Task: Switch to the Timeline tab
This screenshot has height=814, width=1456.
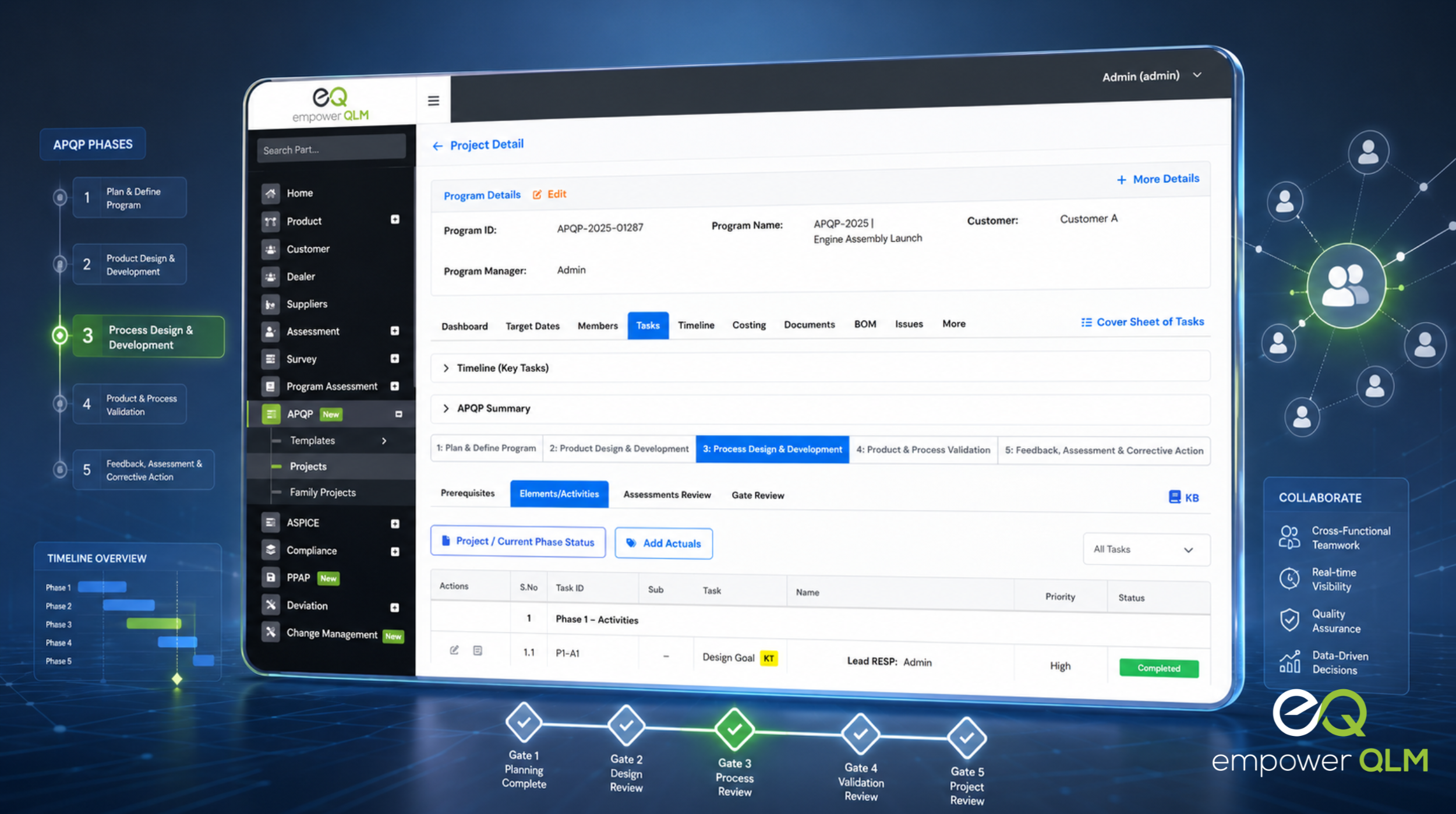Action: point(696,325)
